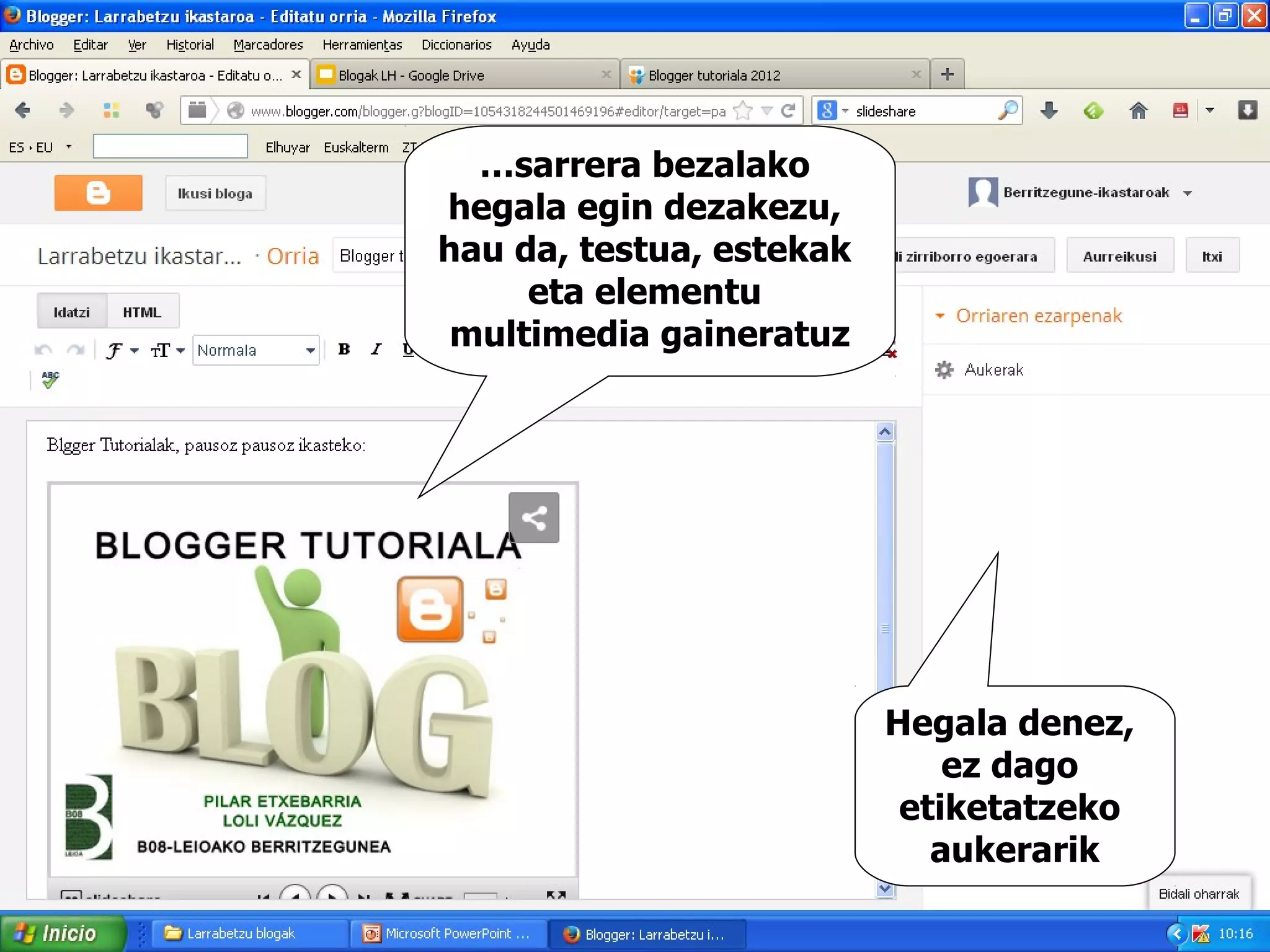Expand the Berritzegune-ikastaroak account menu

(x=1187, y=193)
